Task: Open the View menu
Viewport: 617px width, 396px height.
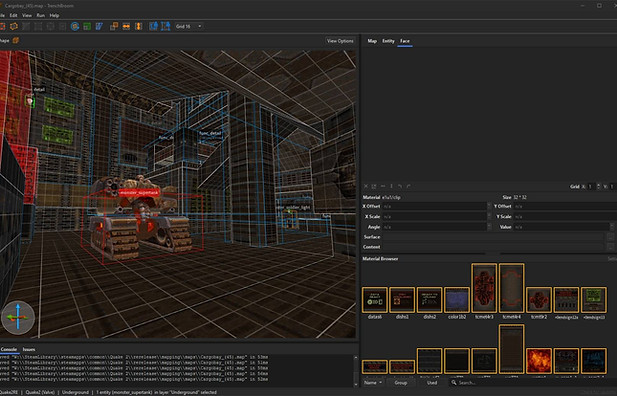Action: click(27, 15)
